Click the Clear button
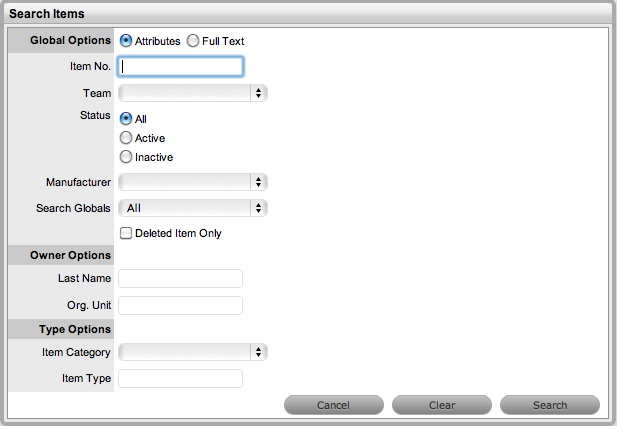 [x=442, y=405]
